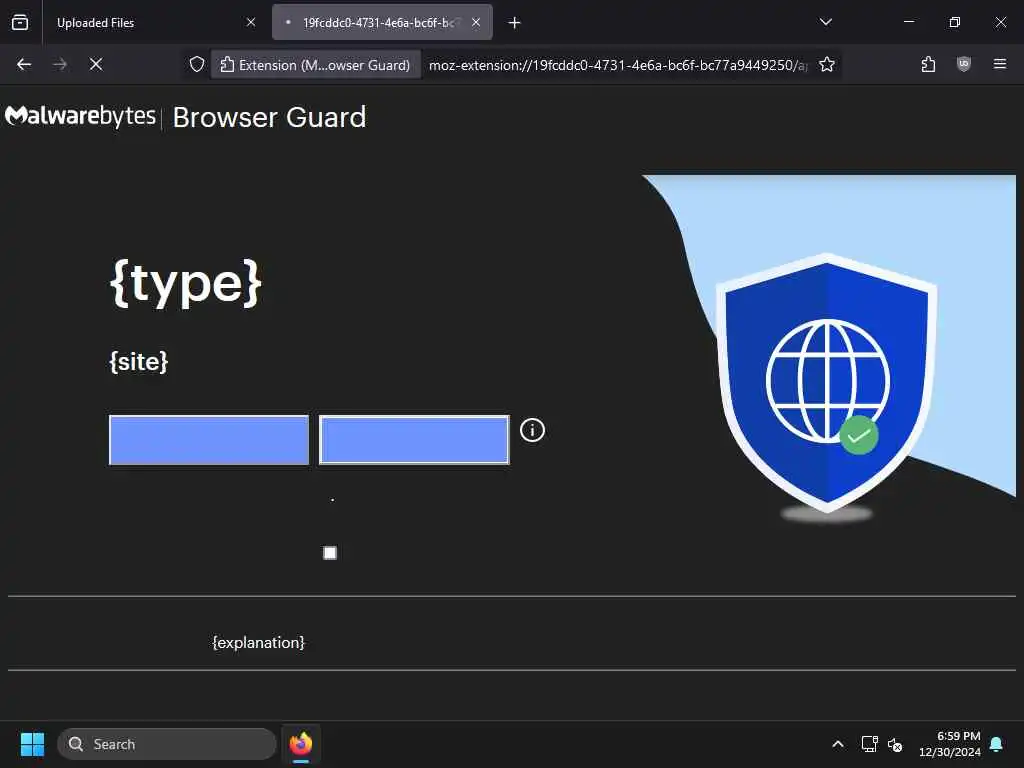Expand the list all tabs chevron
The image size is (1024, 768).
coord(825,22)
